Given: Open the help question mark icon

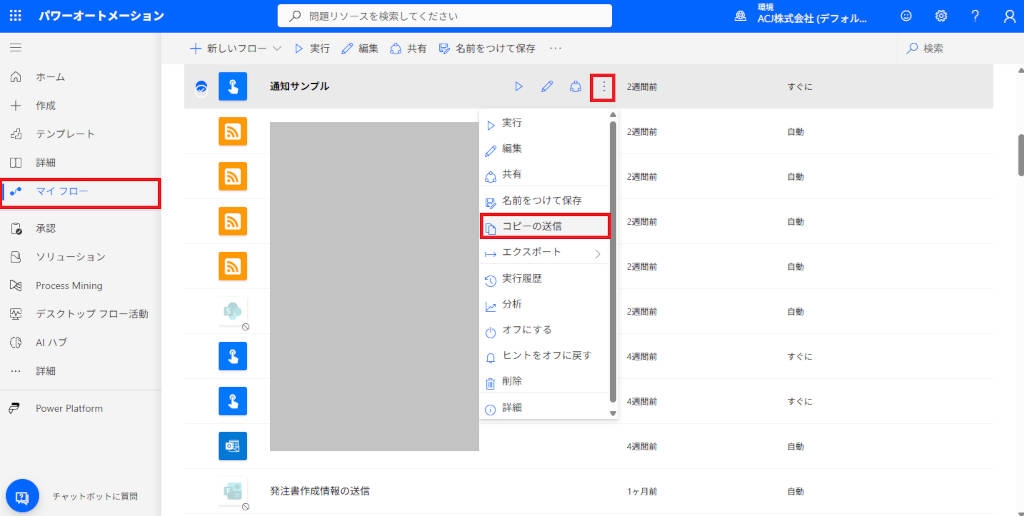Looking at the screenshot, I should coord(975,16).
